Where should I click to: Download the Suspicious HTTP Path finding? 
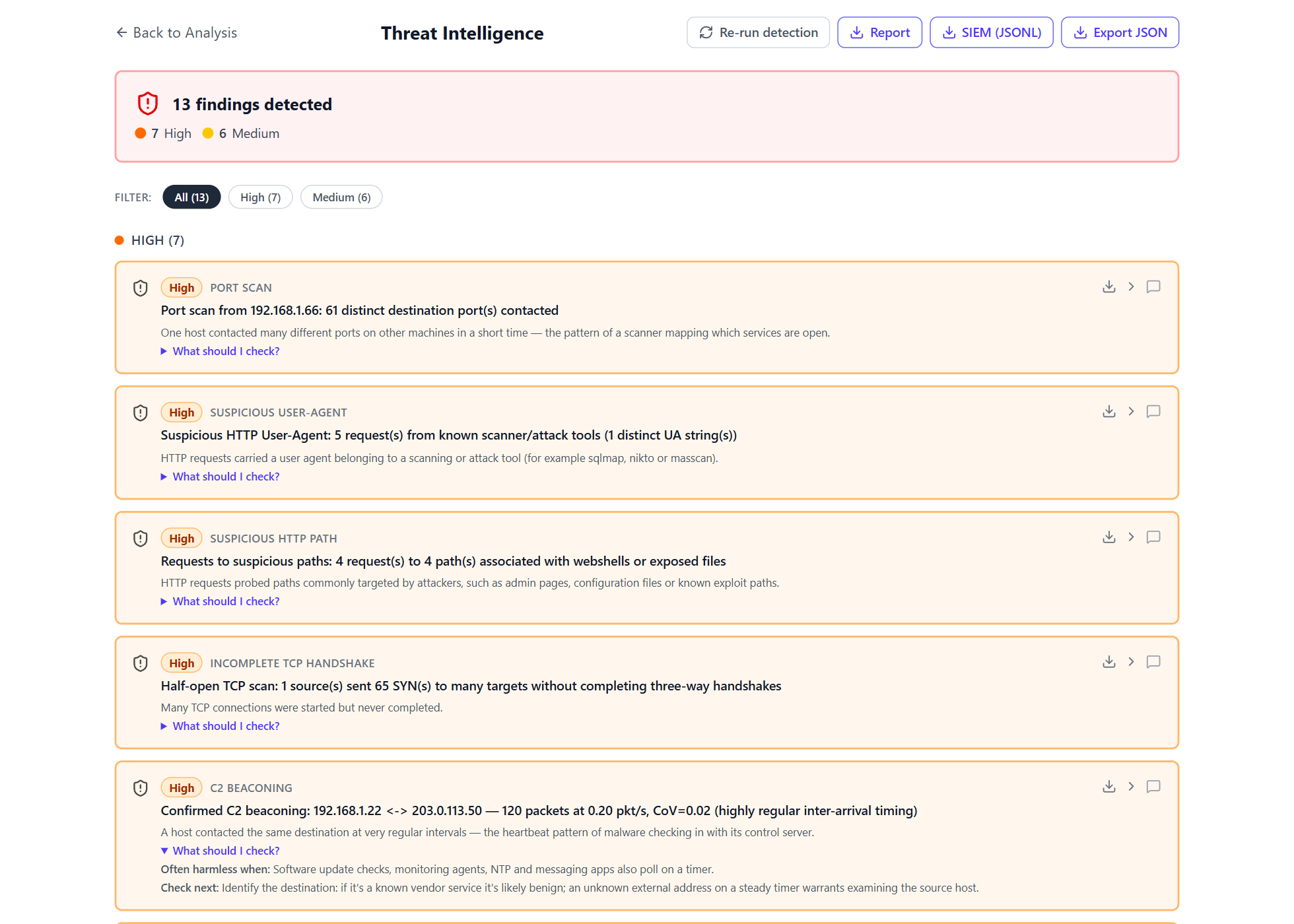tap(1109, 537)
